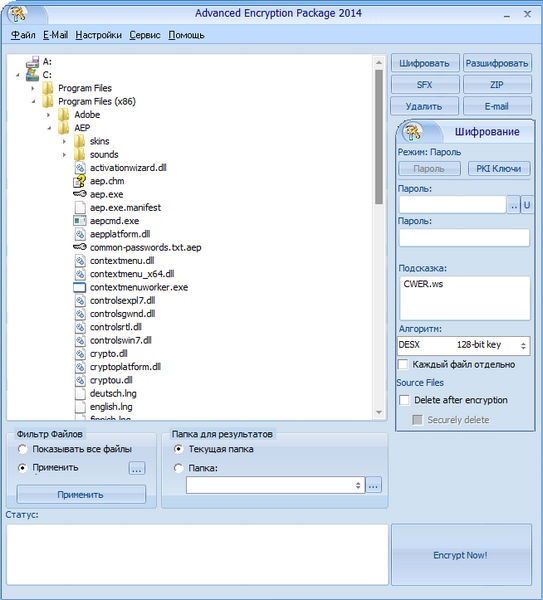
Task: Click the contextmenu_x64.dll file icon
Action: pyautogui.click(x=80, y=274)
